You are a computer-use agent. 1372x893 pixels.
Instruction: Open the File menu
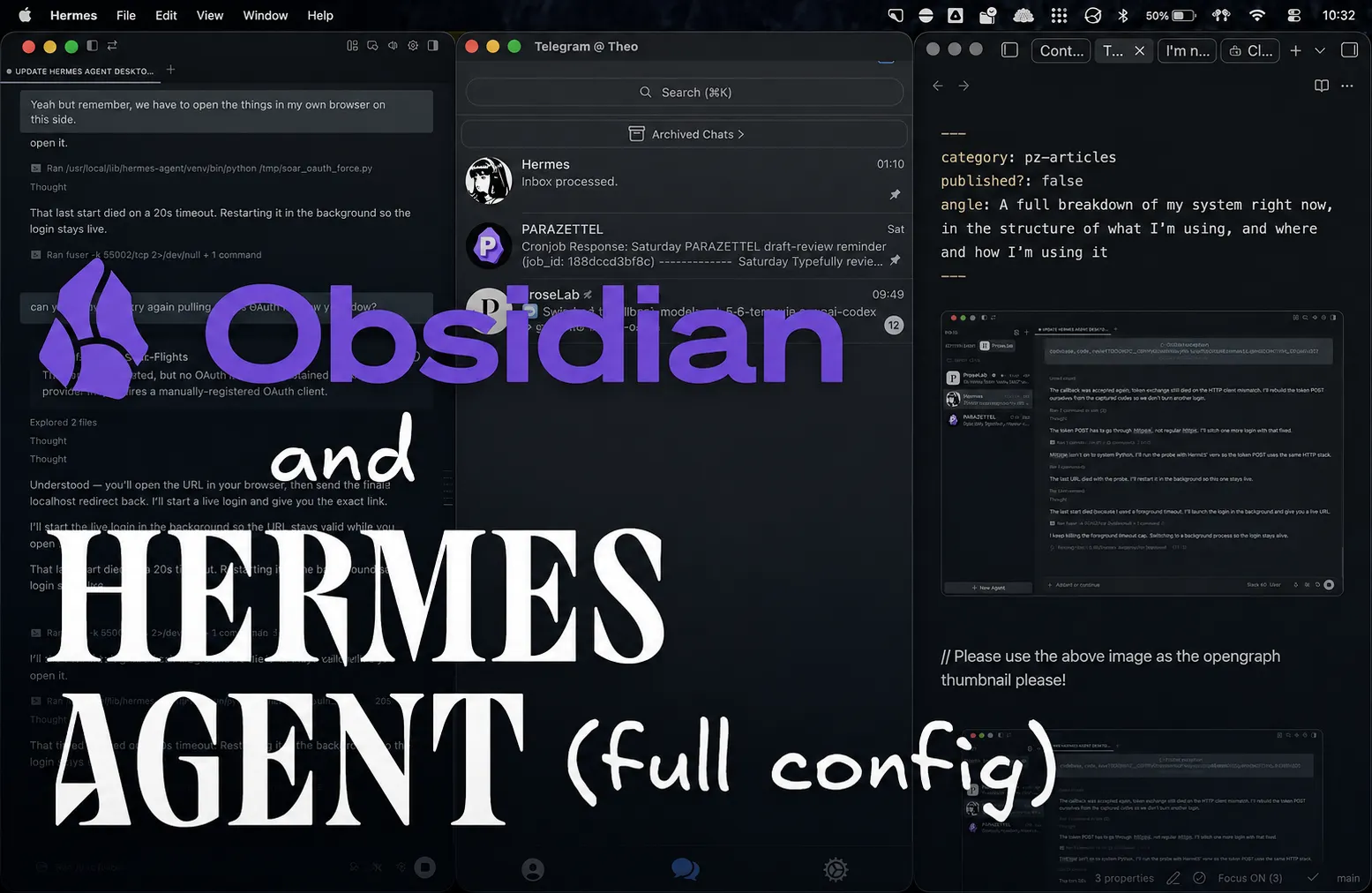pos(126,15)
